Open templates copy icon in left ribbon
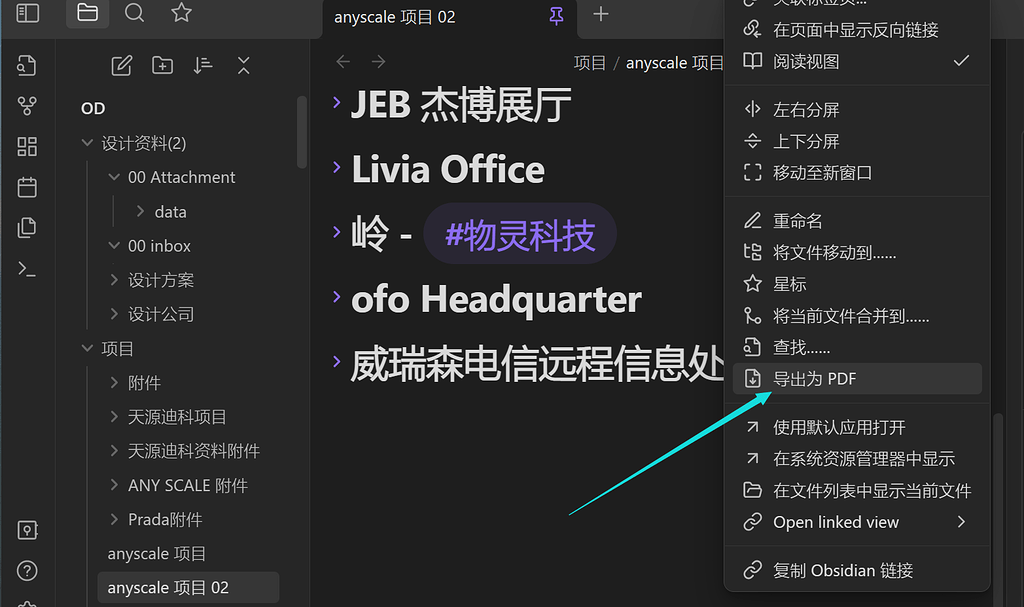This screenshot has width=1024, height=607. point(27,227)
